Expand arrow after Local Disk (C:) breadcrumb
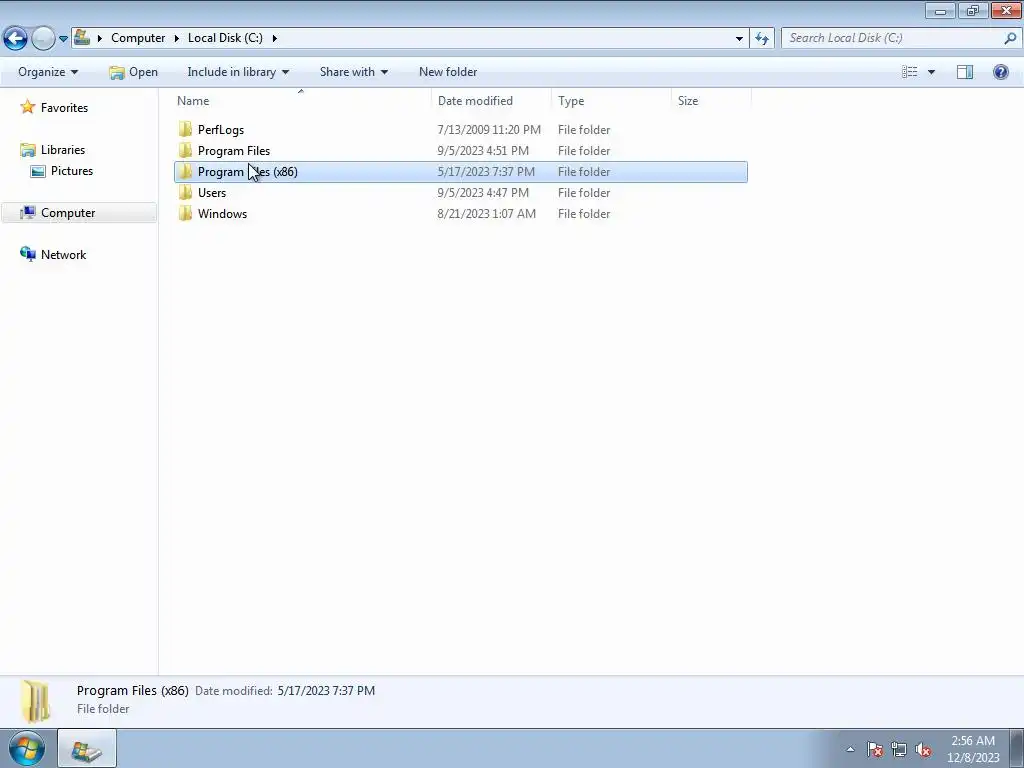 click(274, 38)
